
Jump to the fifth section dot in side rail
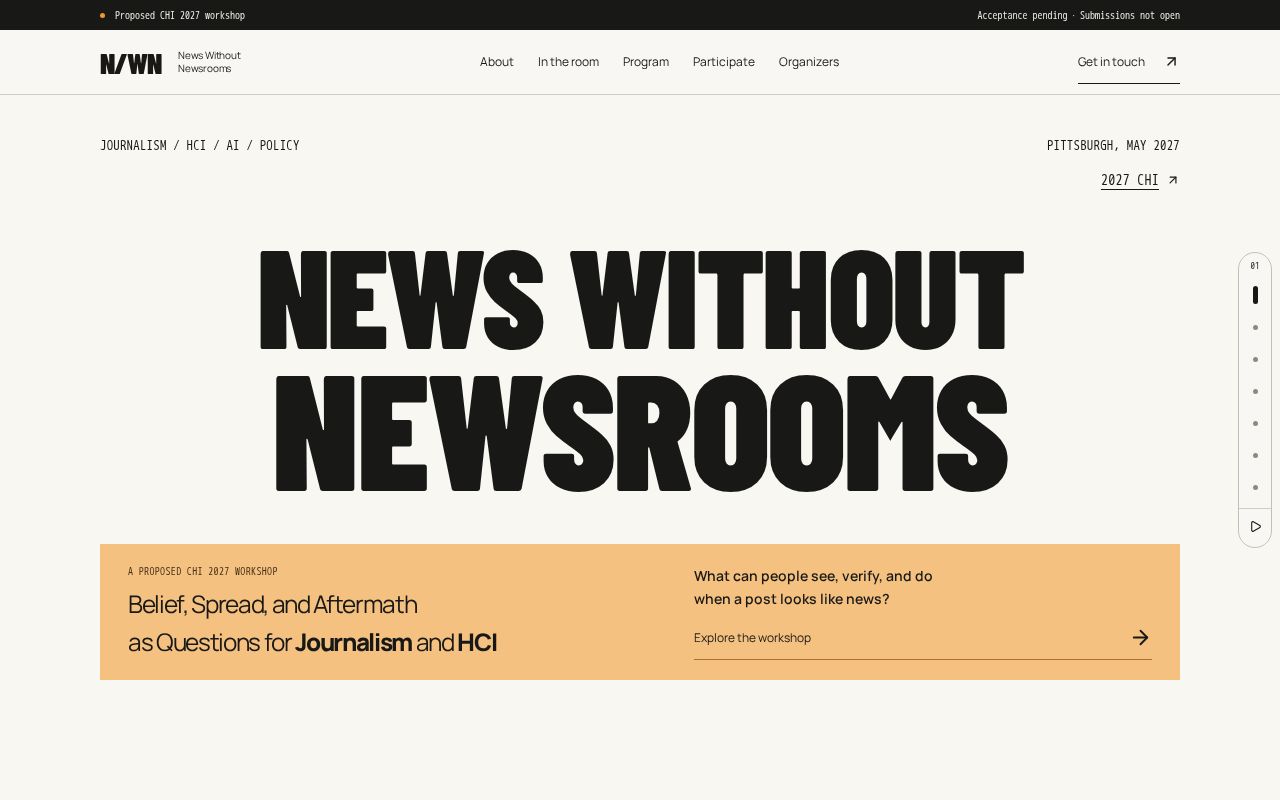(x=1255, y=423)
